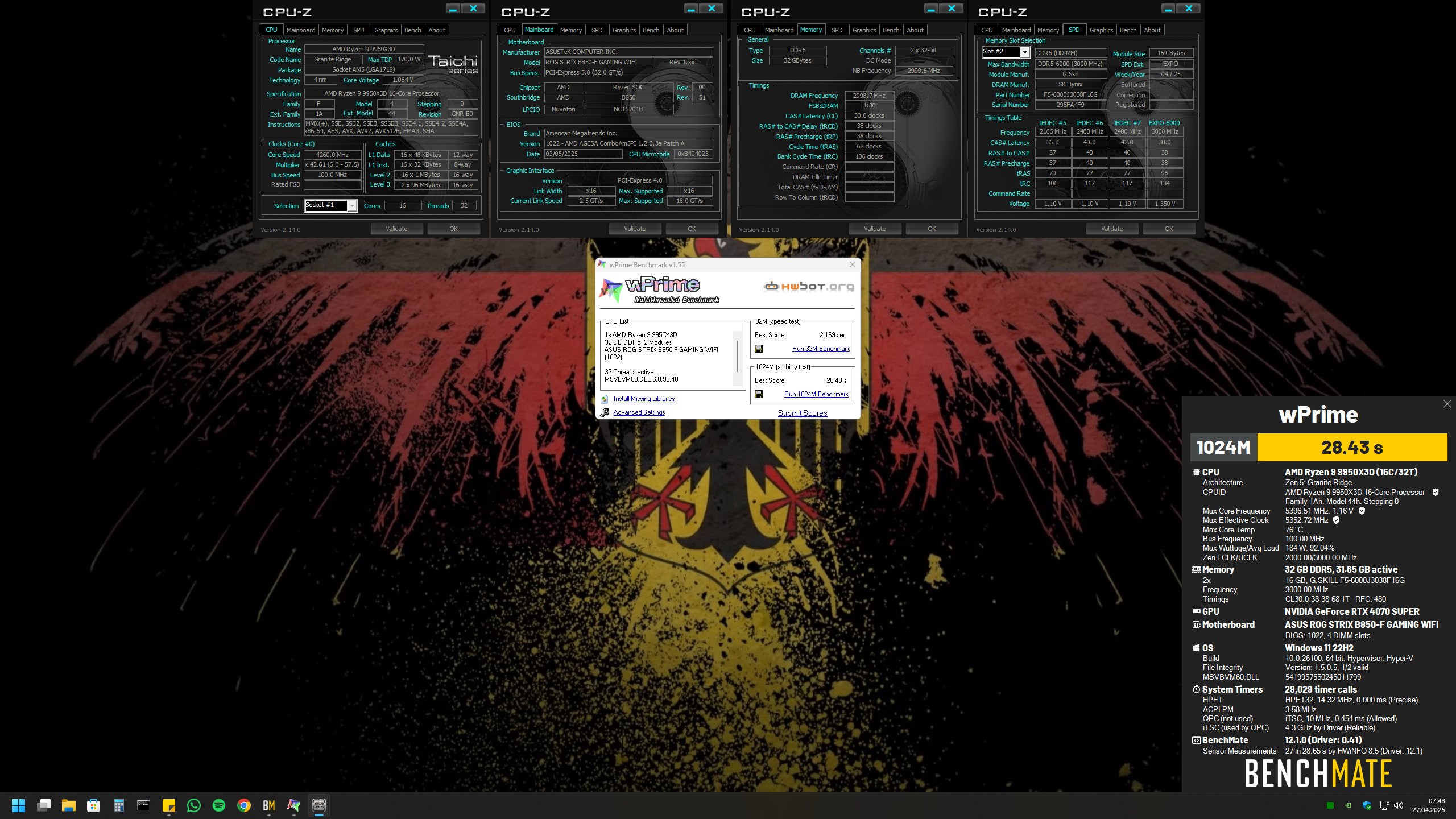Screen dimensions: 1456x819
Task: Open WhatsApp from the taskbar
Action: point(194,805)
